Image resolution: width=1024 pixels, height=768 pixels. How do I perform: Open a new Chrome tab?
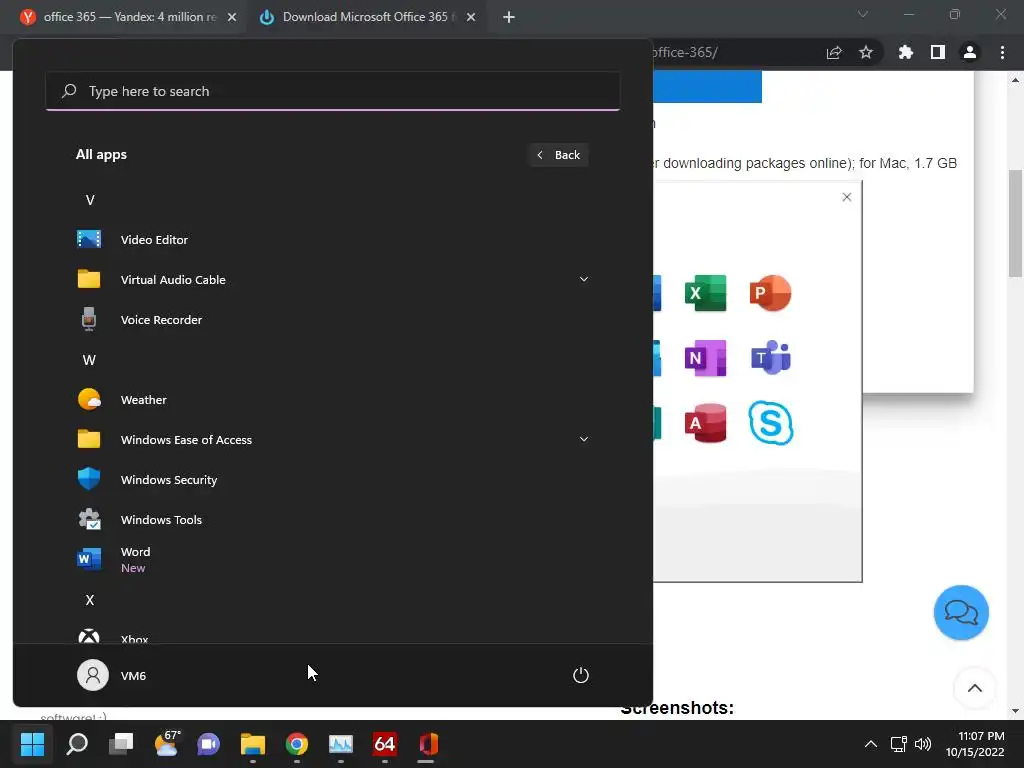point(509,18)
